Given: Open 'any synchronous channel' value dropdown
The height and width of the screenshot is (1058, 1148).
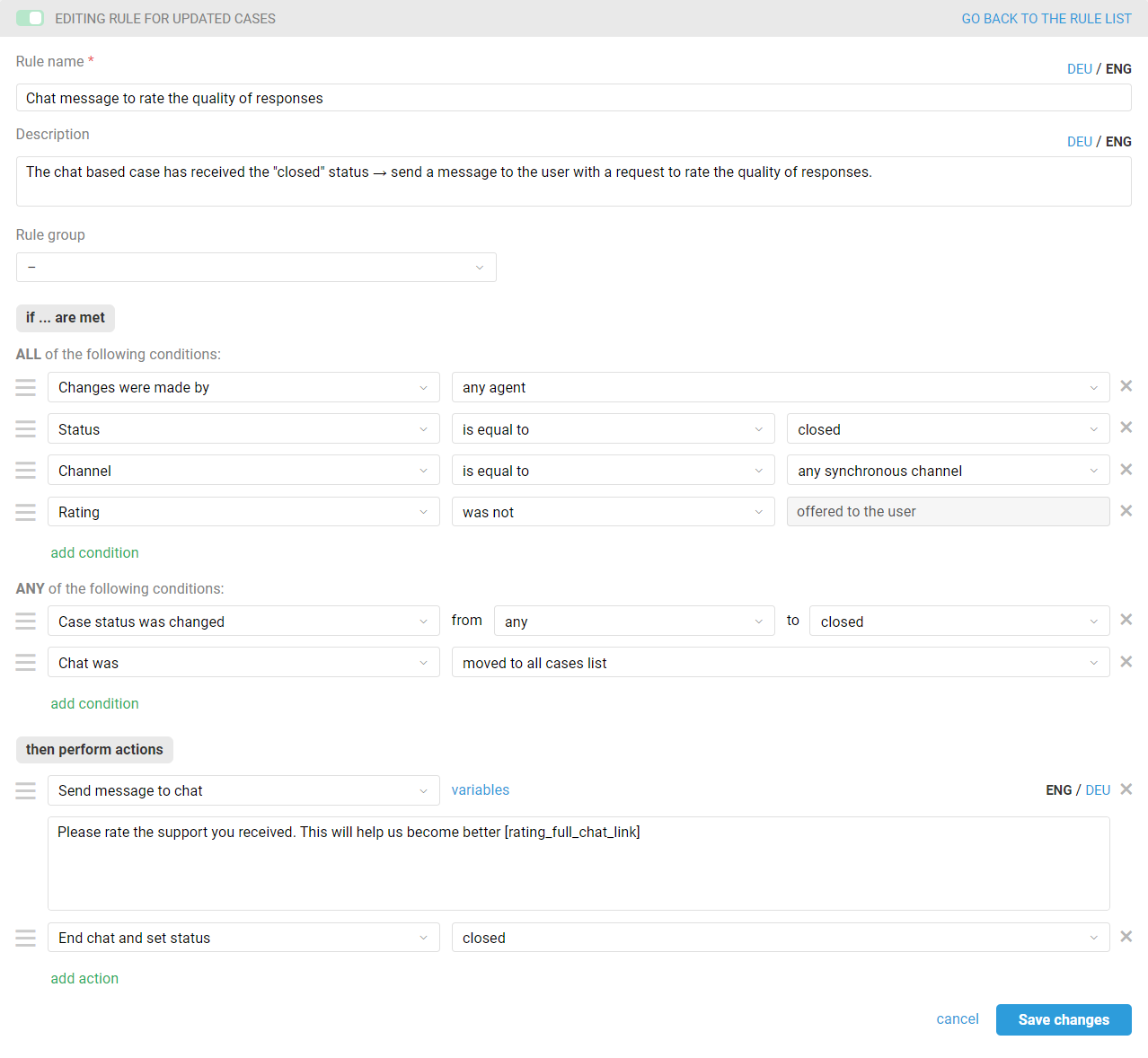Looking at the screenshot, I should (947, 471).
